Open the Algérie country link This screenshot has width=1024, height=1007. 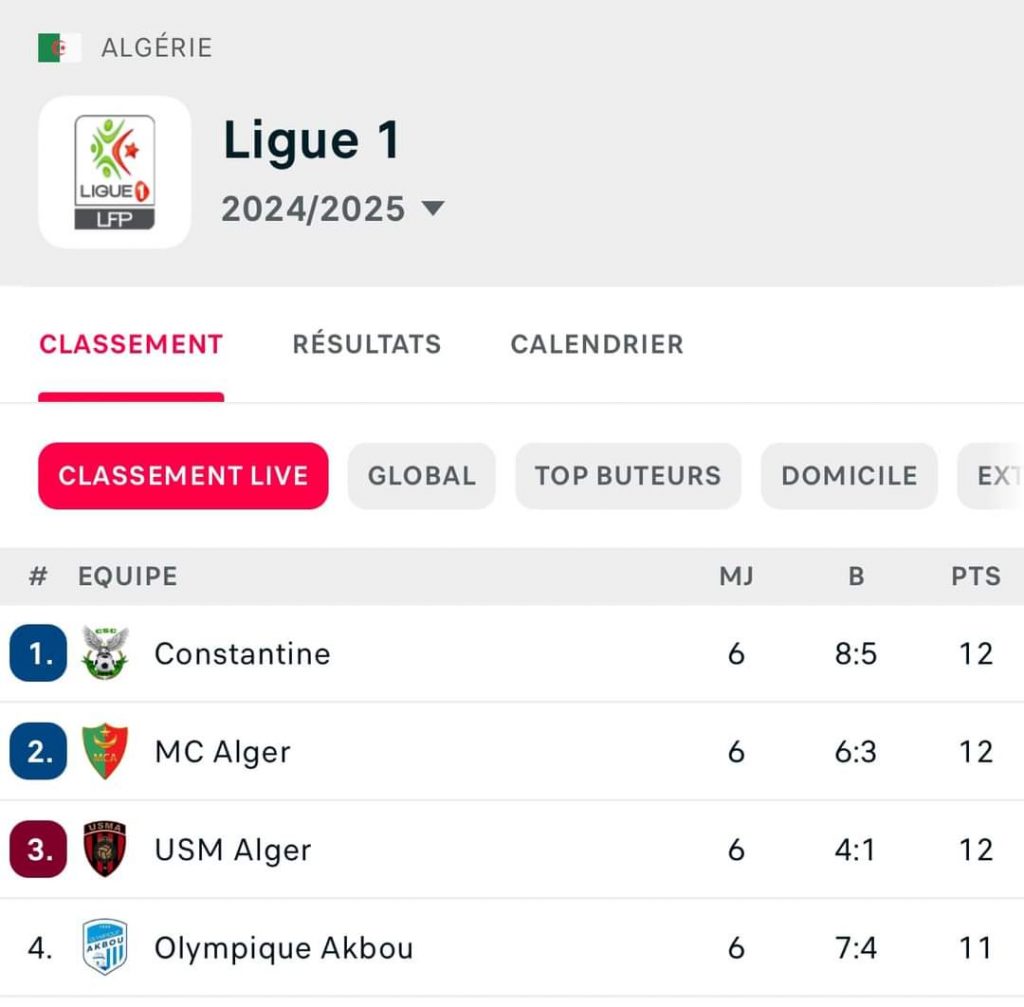tap(157, 48)
